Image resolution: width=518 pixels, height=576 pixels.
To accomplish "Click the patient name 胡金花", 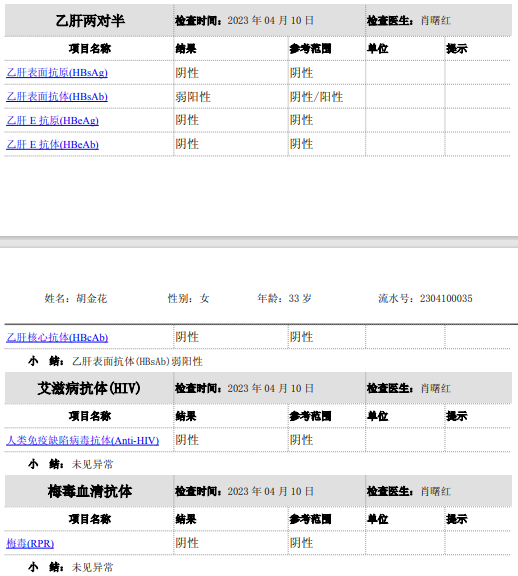I will (91, 298).
